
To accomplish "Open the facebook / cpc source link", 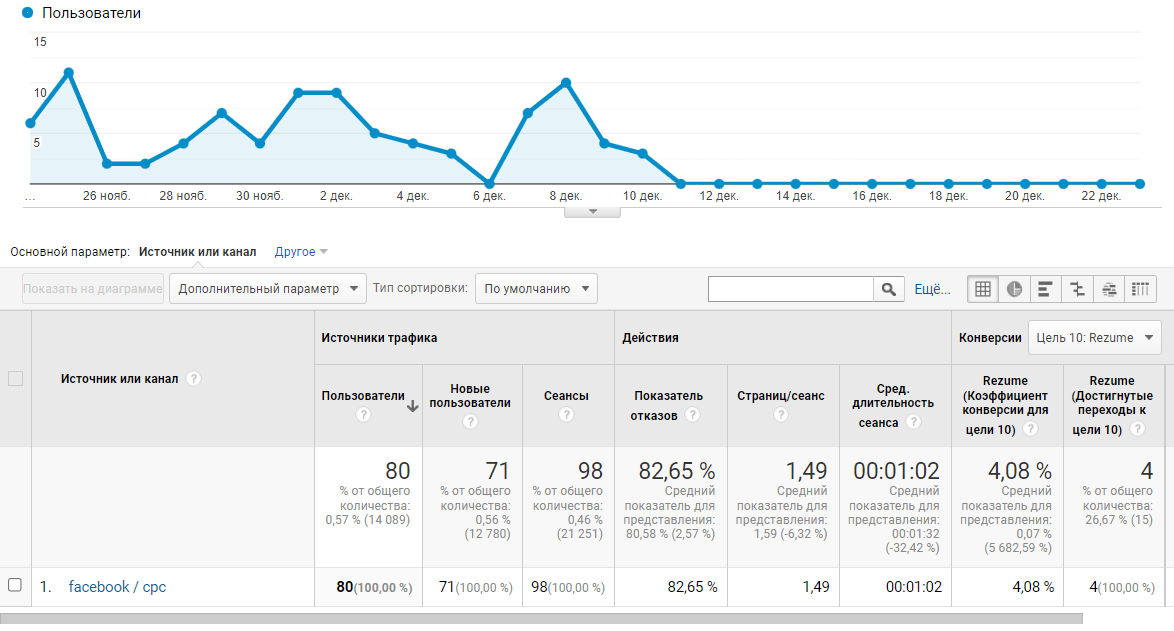I will point(117,587).
